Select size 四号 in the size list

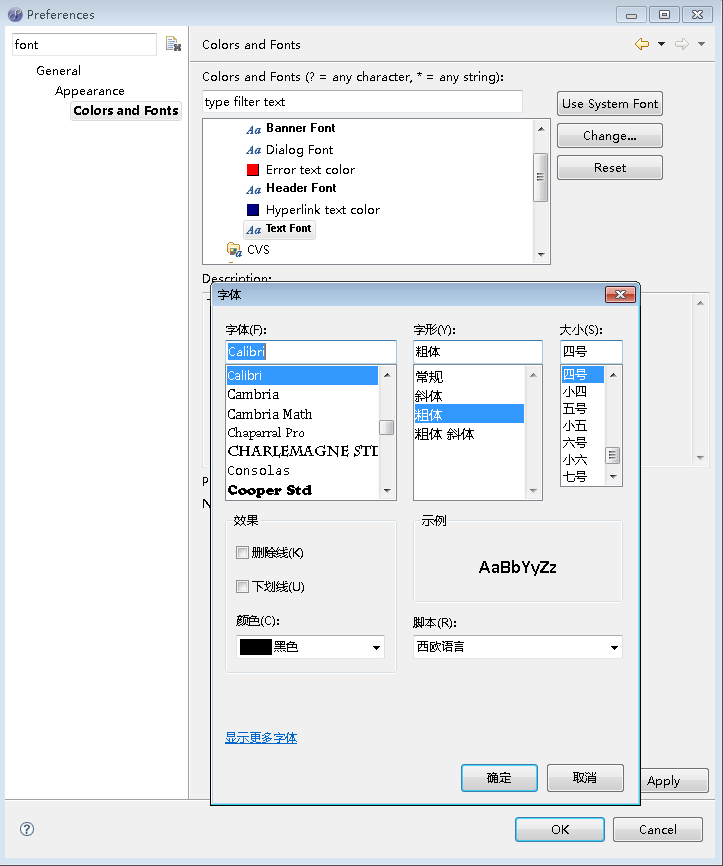[x=583, y=374]
